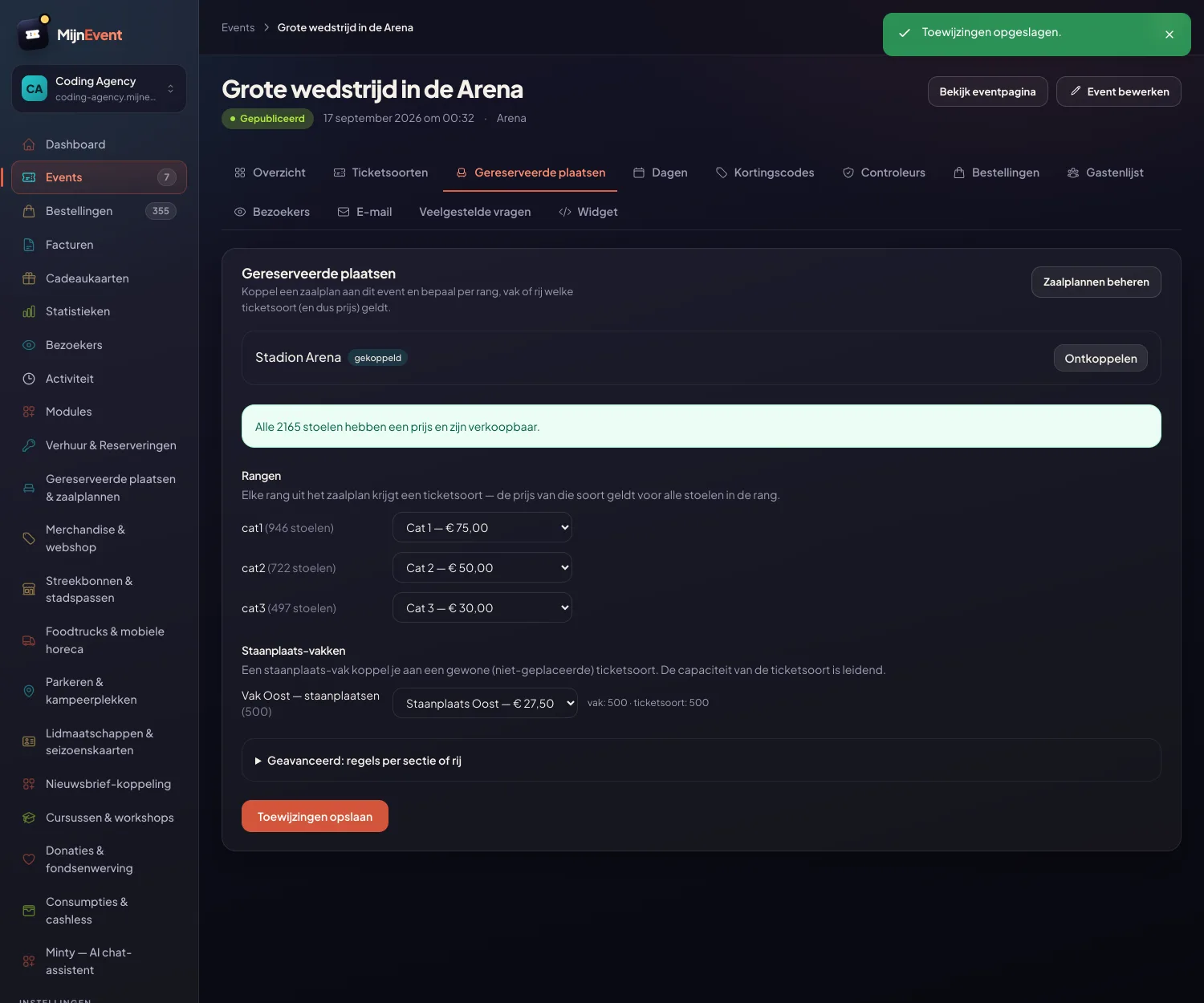The image size is (1204, 1003).
Task: Switch to the Ticketsoorten tab
Action: 380,173
